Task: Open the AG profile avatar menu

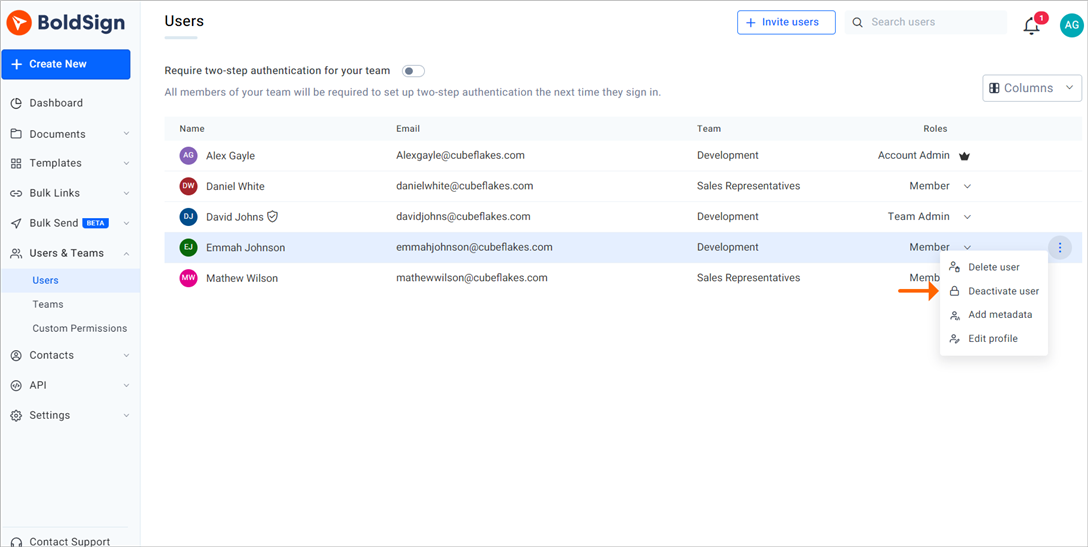Action: pos(1071,26)
